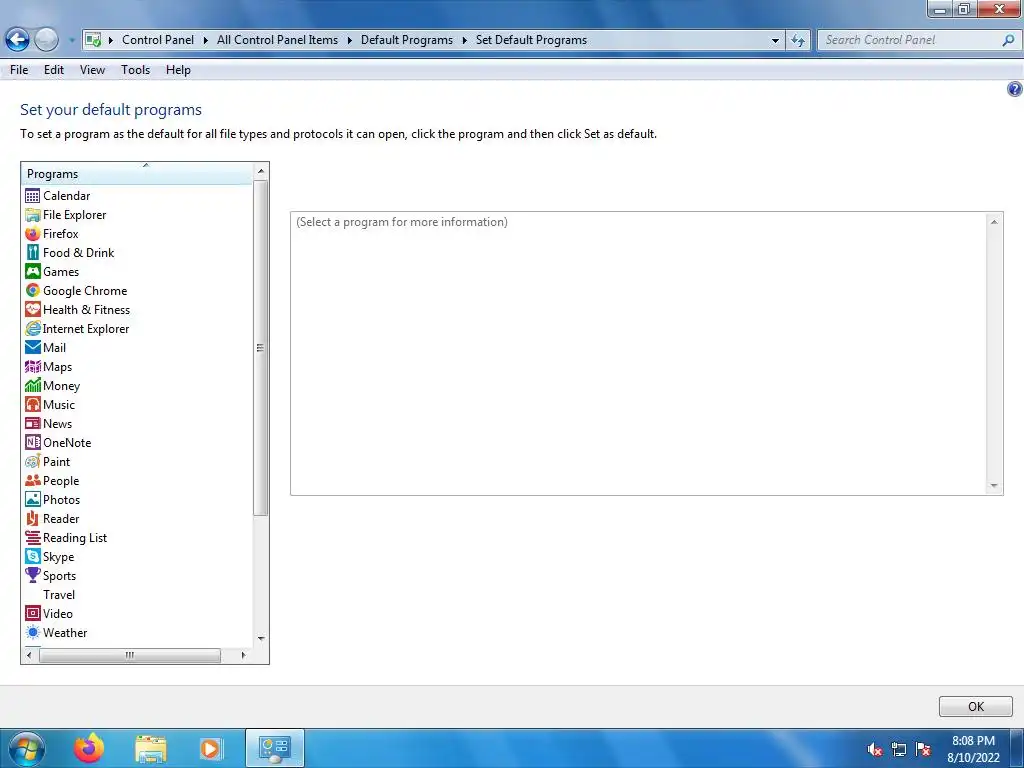Click the muted volume tray icon
This screenshot has width=1024, height=768.
tap(874, 749)
